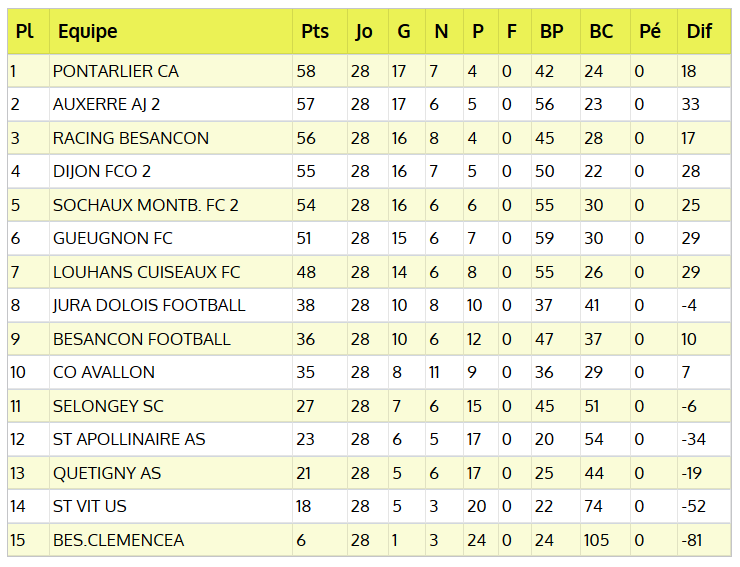Select the Dif column header
The height and width of the screenshot is (567, 740).
(x=699, y=32)
